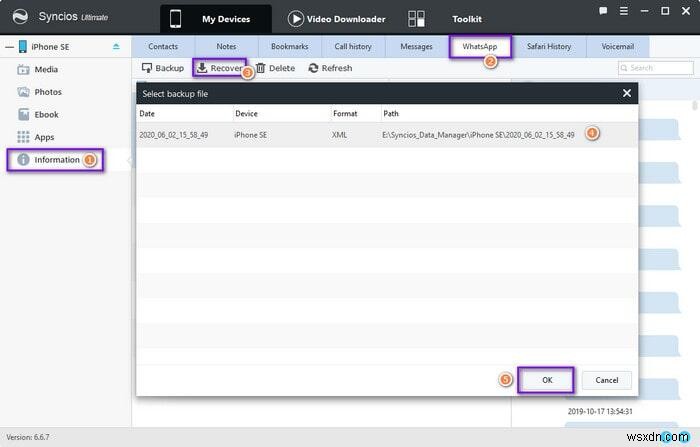Screen dimensions: 700x447
Task: Click the Search input field
Action: click(x=656, y=68)
